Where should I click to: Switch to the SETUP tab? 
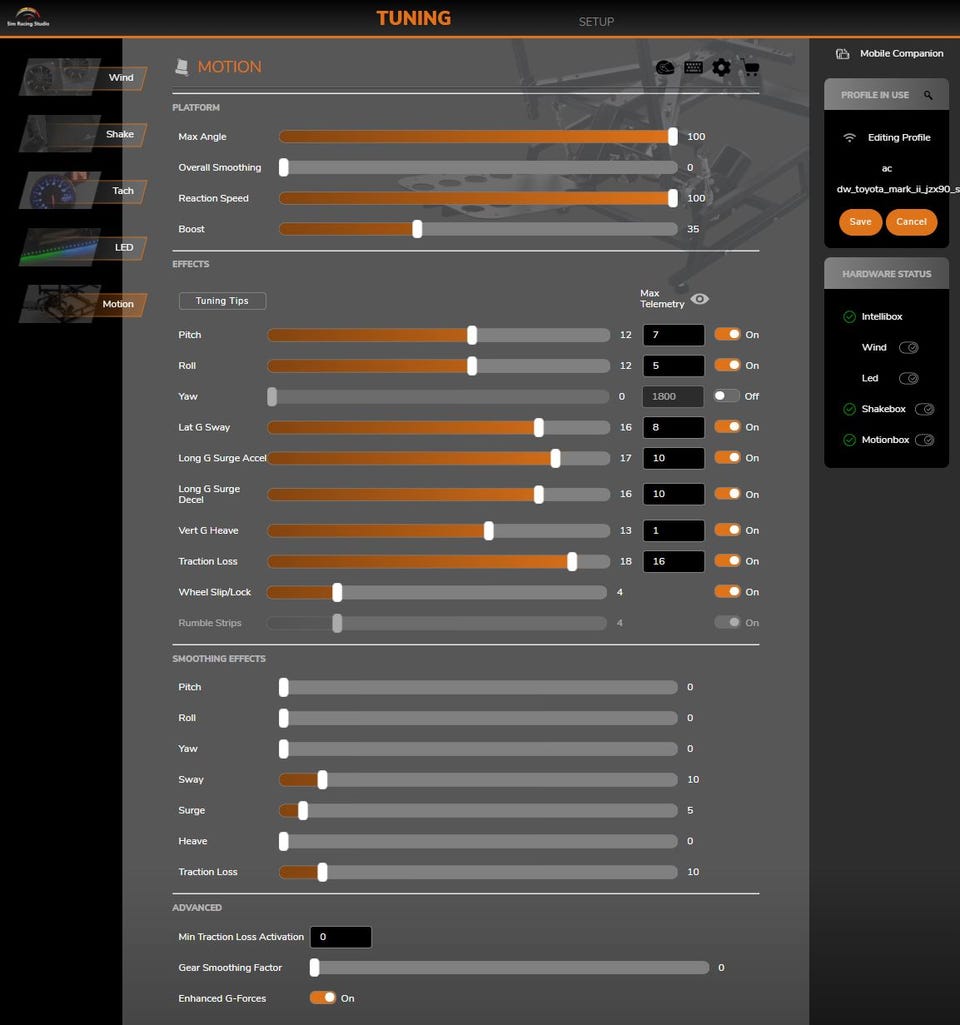point(596,22)
